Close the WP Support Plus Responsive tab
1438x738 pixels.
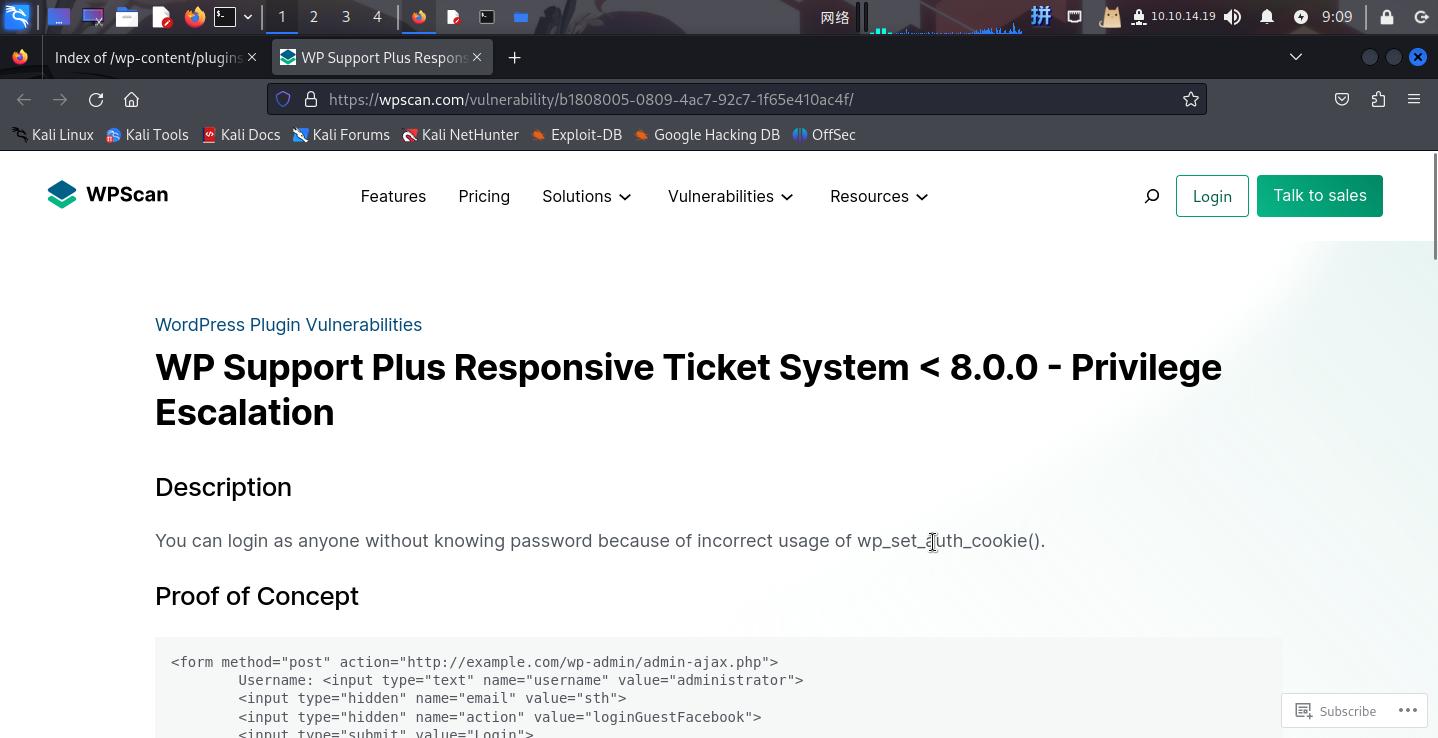pos(477,58)
